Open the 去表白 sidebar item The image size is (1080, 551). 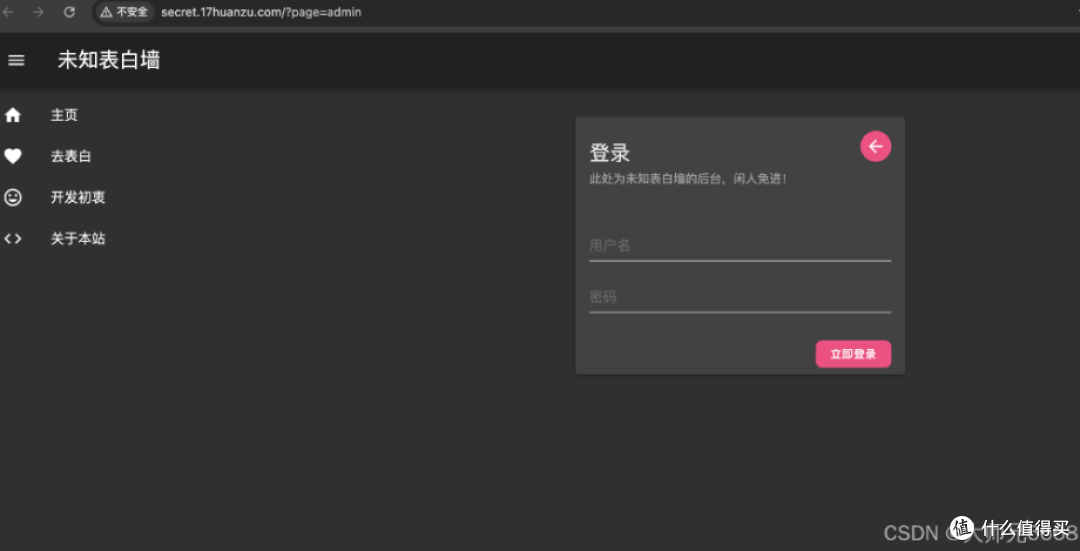[x=71, y=156]
